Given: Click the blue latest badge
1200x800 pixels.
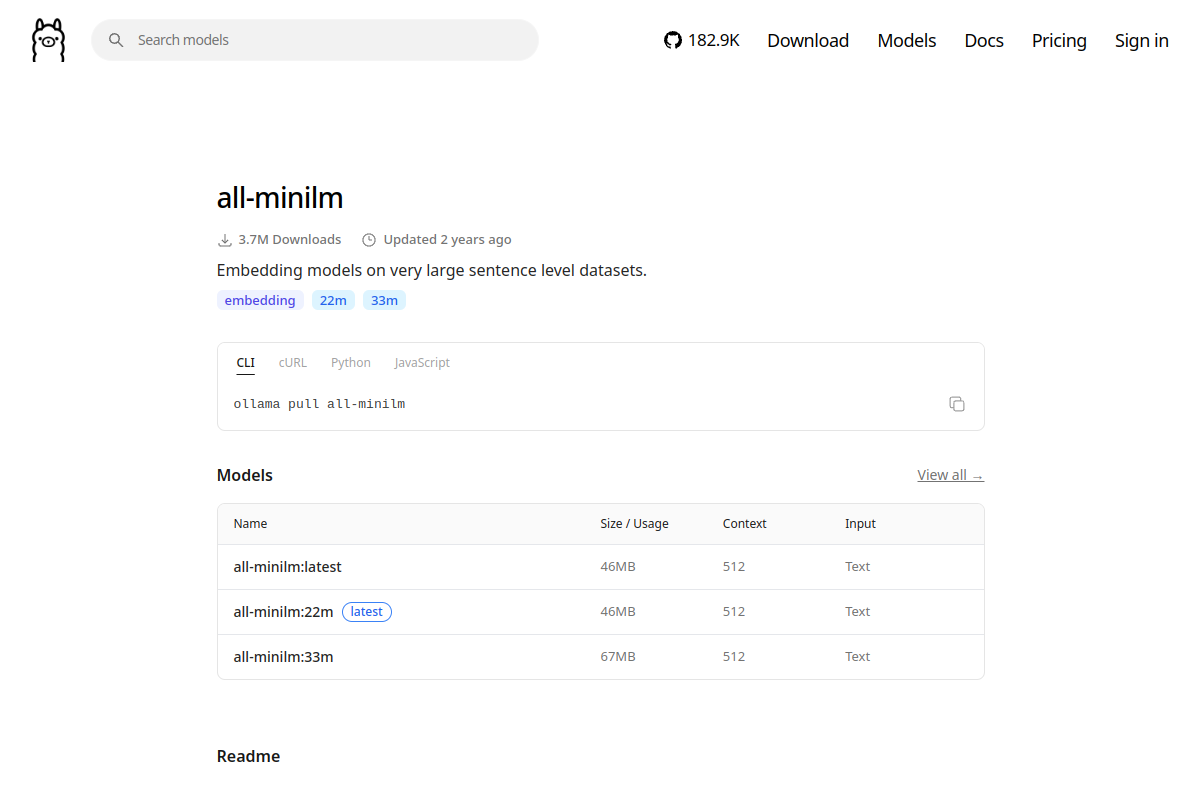Looking at the screenshot, I should [367, 612].
